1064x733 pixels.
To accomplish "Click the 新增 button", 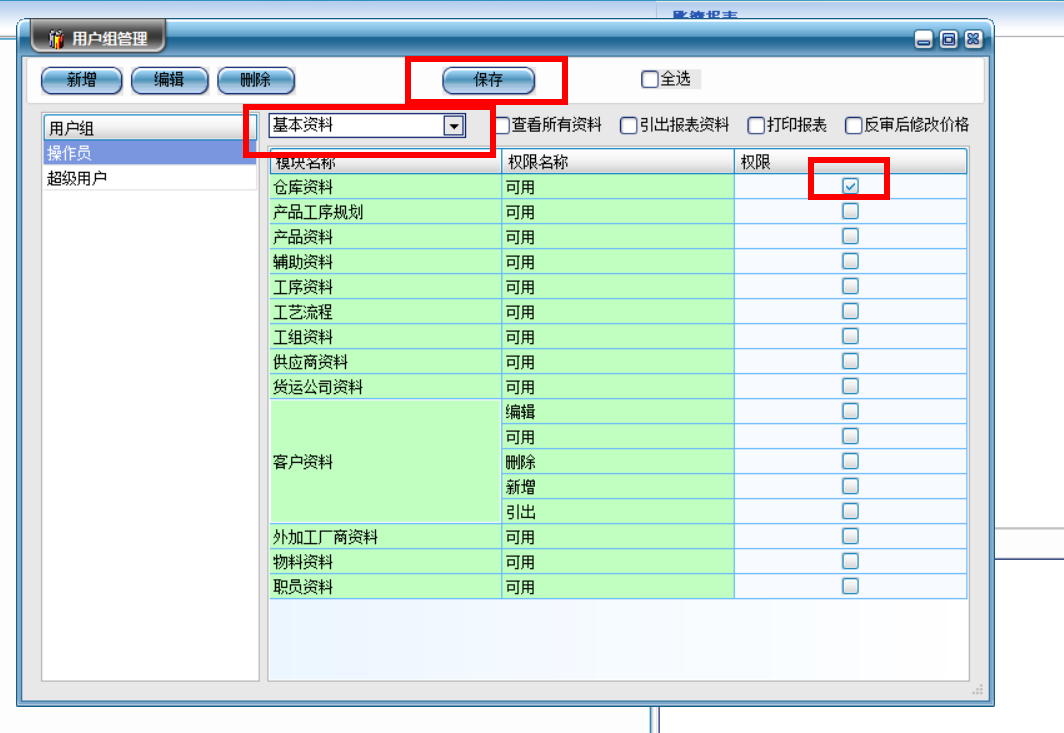I will (81, 80).
